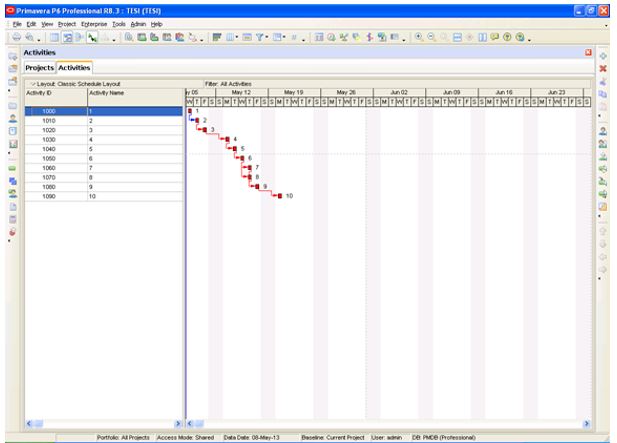Viewport: 617px width, 443px height.
Task: Click the Resources person icon in left sidebar
Action: 12,117
